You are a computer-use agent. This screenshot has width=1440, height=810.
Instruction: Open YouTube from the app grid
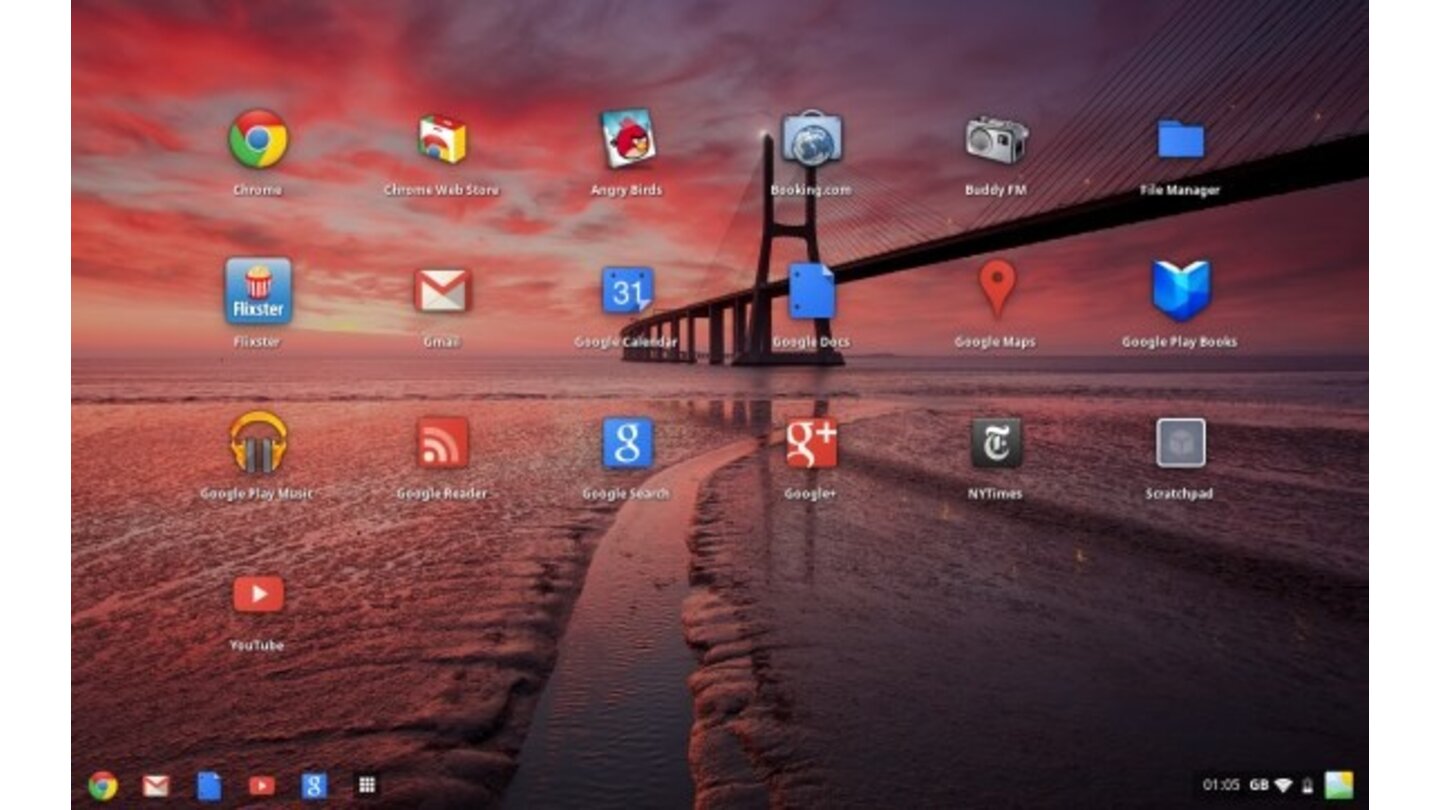tap(258, 594)
